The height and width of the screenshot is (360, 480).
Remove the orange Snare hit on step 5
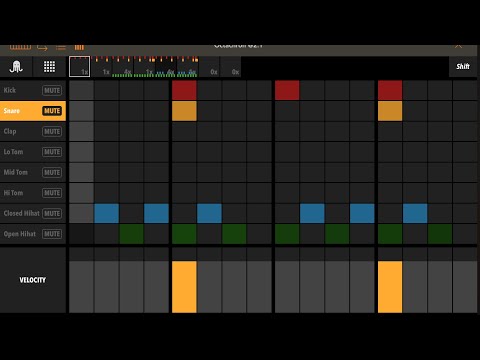pos(184,111)
